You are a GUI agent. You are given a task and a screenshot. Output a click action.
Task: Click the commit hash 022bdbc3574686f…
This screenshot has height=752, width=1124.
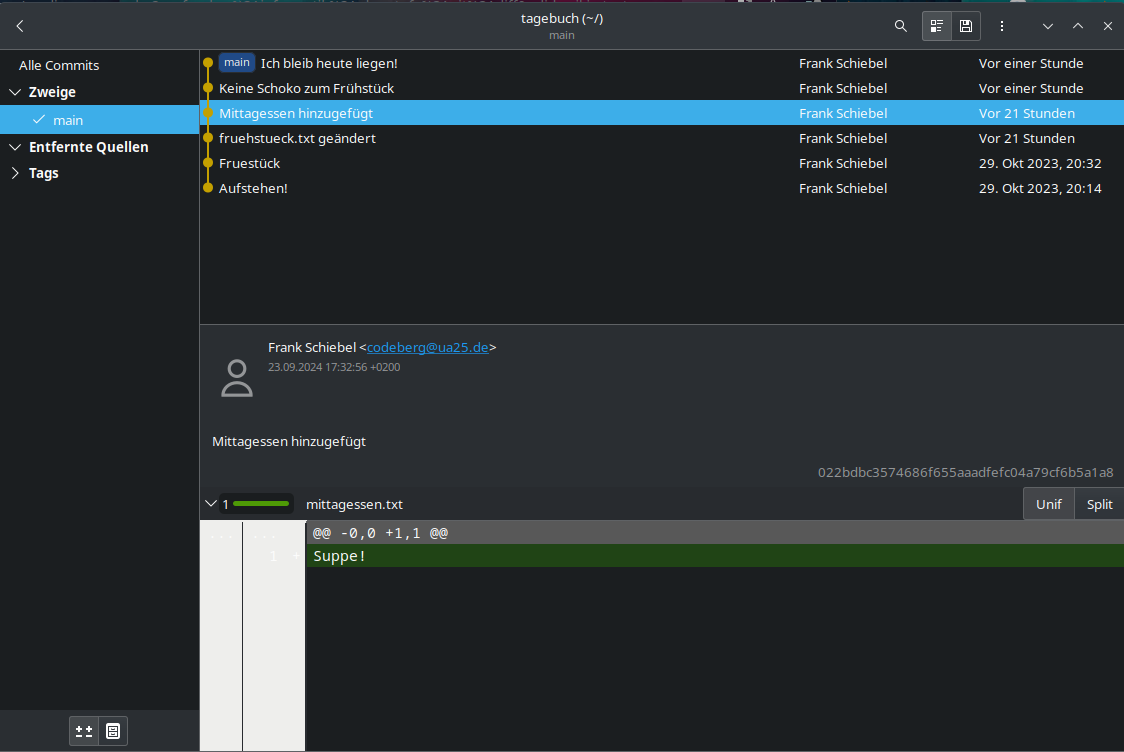pyautogui.click(x=965, y=472)
